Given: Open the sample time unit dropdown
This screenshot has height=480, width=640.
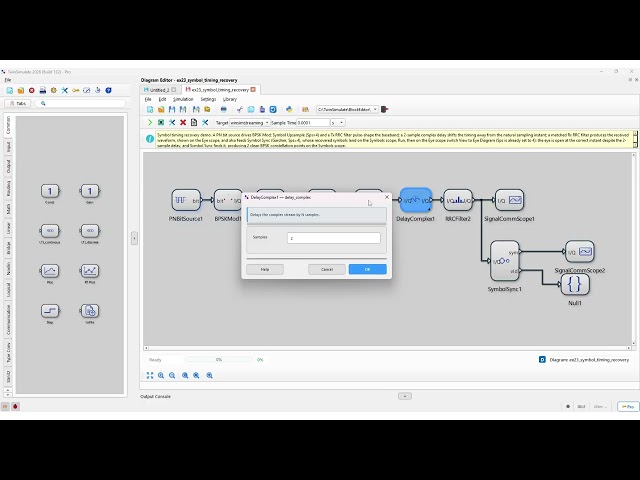Looking at the screenshot, I should click(338, 122).
